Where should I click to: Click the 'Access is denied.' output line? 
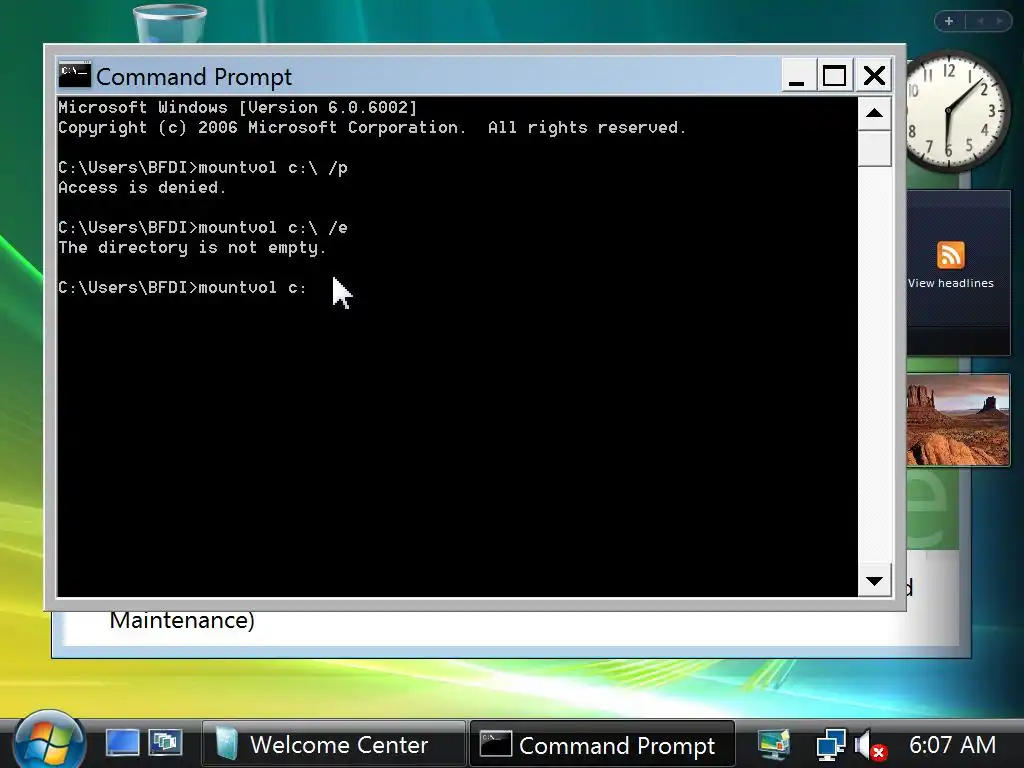(142, 187)
